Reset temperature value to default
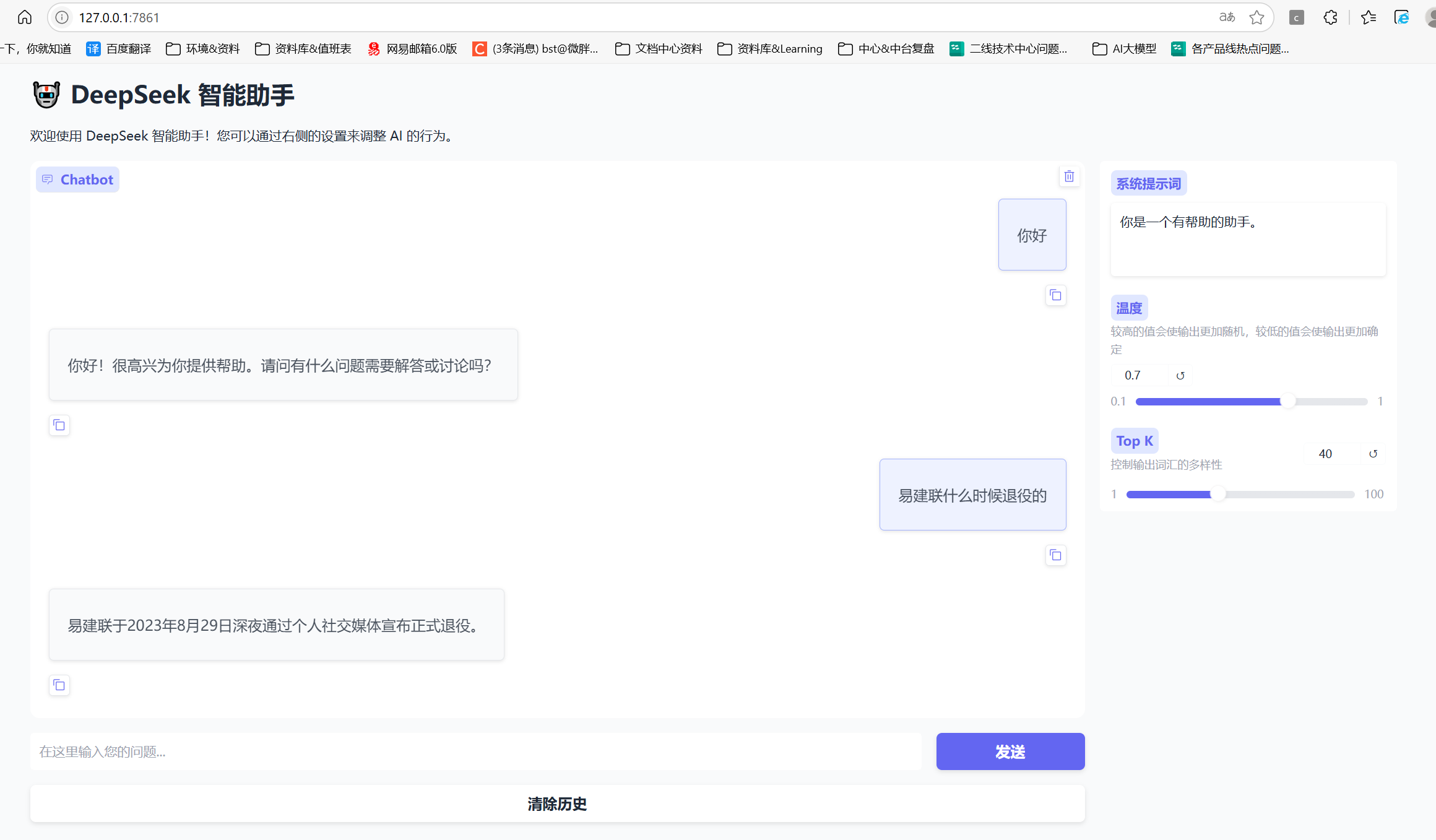Image resolution: width=1436 pixels, height=840 pixels. (1180, 376)
